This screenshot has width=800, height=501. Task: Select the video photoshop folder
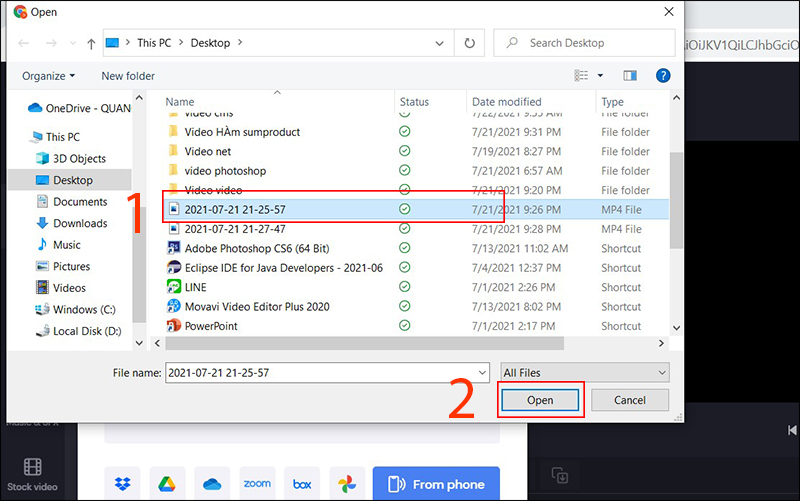point(225,171)
